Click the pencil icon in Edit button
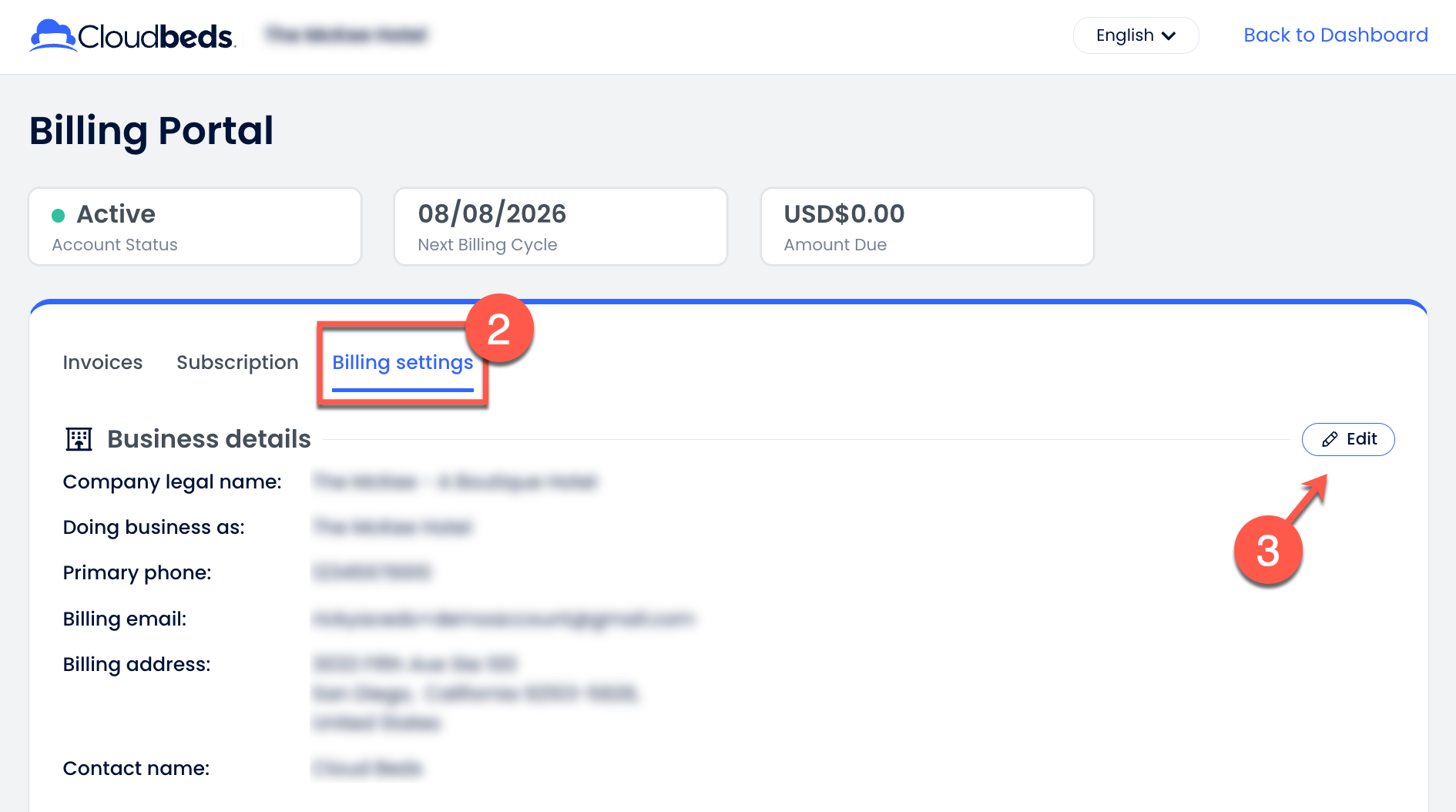Image resolution: width=1456 pixels, height=812 pixels. pos(1330,439)
